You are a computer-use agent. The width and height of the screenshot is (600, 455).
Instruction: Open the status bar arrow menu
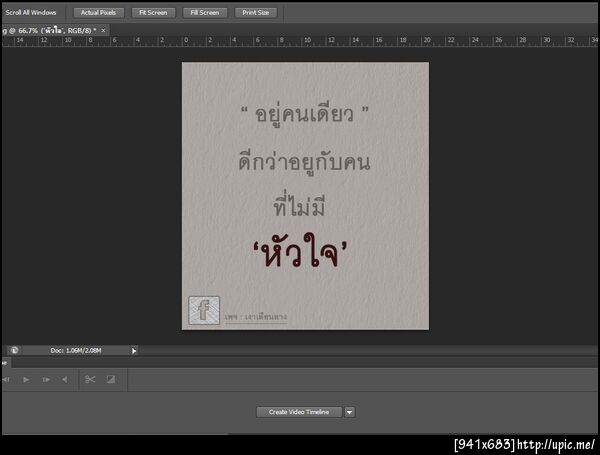click(x=134, y=351)
